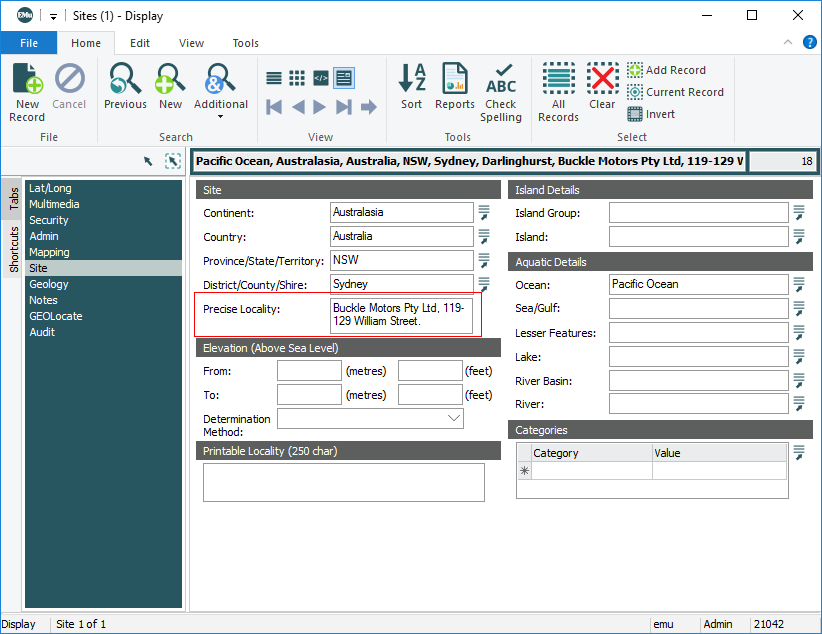Select the Geology tab in sidebar
The height and width of the screenshot is (634, 822).
pos(49,284)
